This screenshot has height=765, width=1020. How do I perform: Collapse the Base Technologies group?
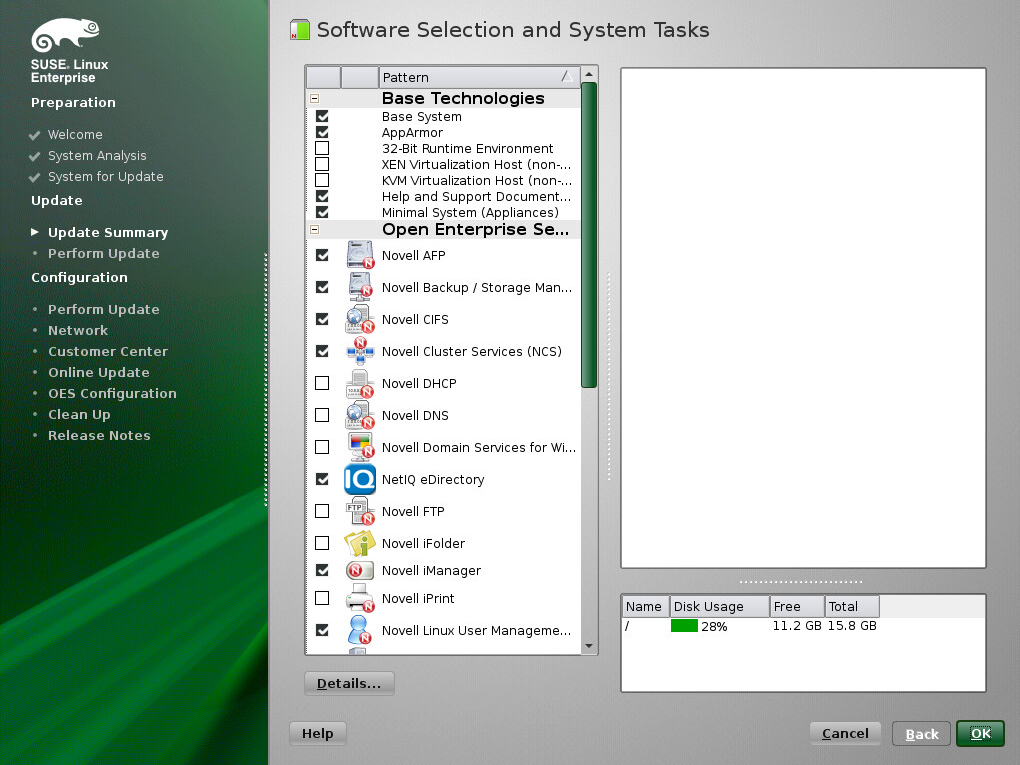click(x=315, y=99)
